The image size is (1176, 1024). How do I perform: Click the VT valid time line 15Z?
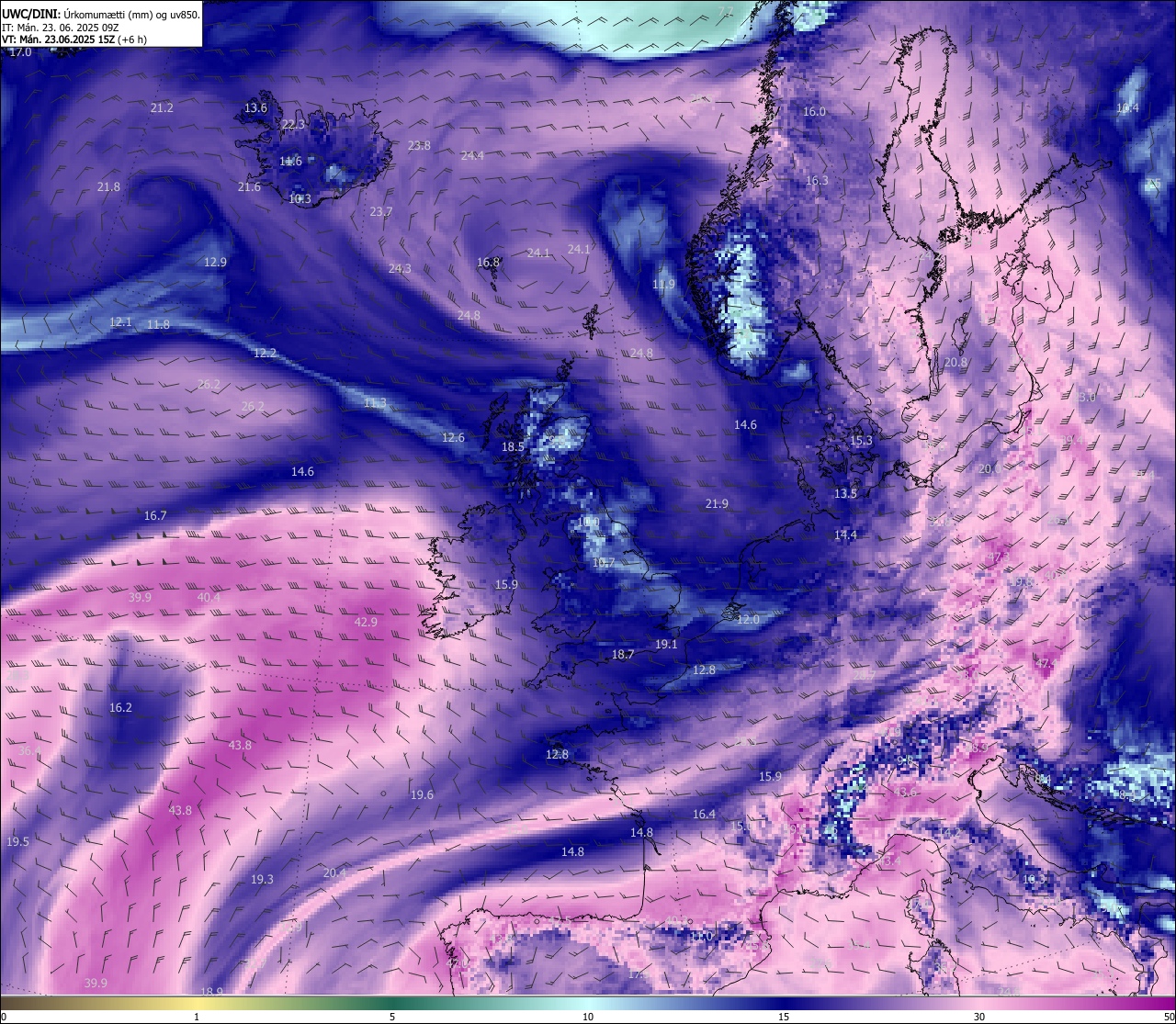pos(73,39)
